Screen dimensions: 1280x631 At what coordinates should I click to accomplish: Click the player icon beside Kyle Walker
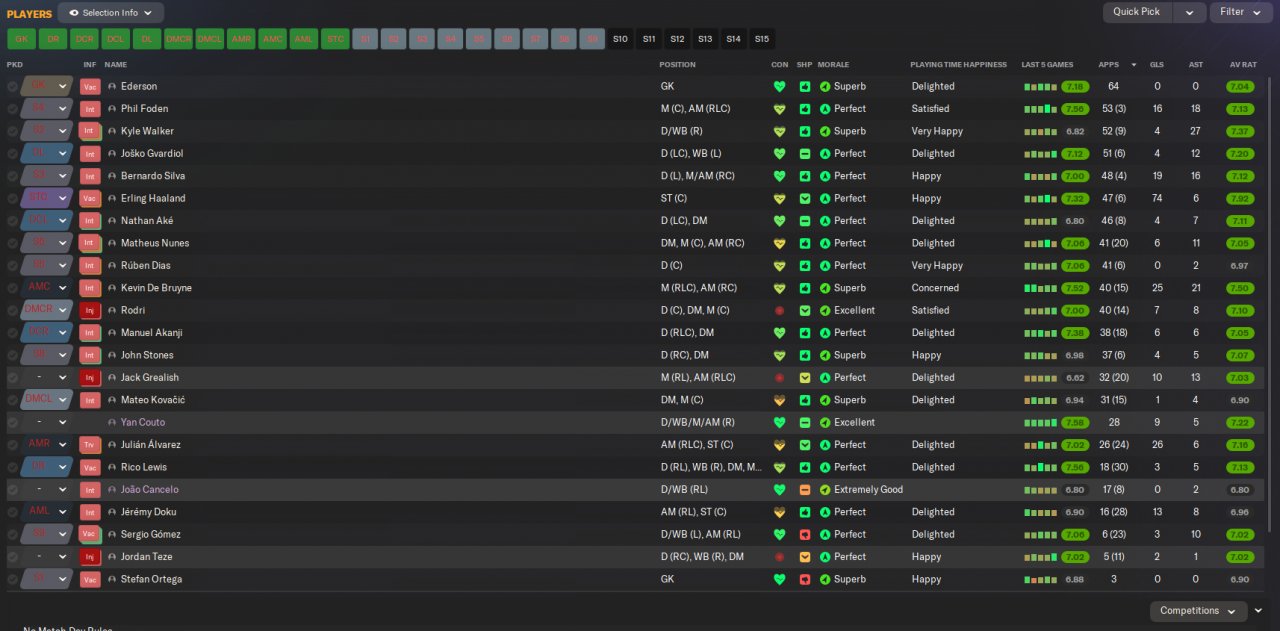[112, 131]
